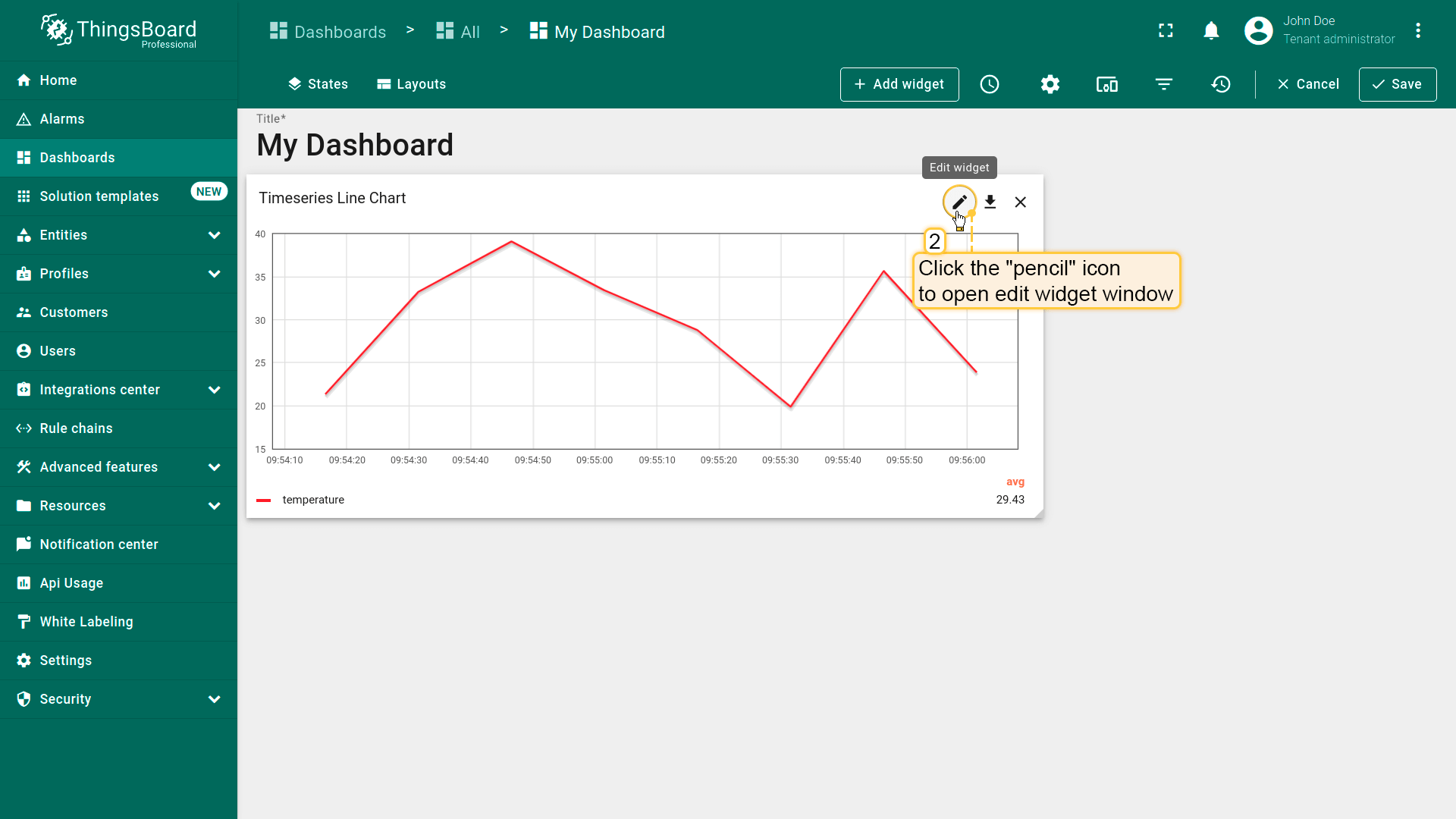Save the dashboard changes
This screenshot has width=1456, height=819.
1397,84
